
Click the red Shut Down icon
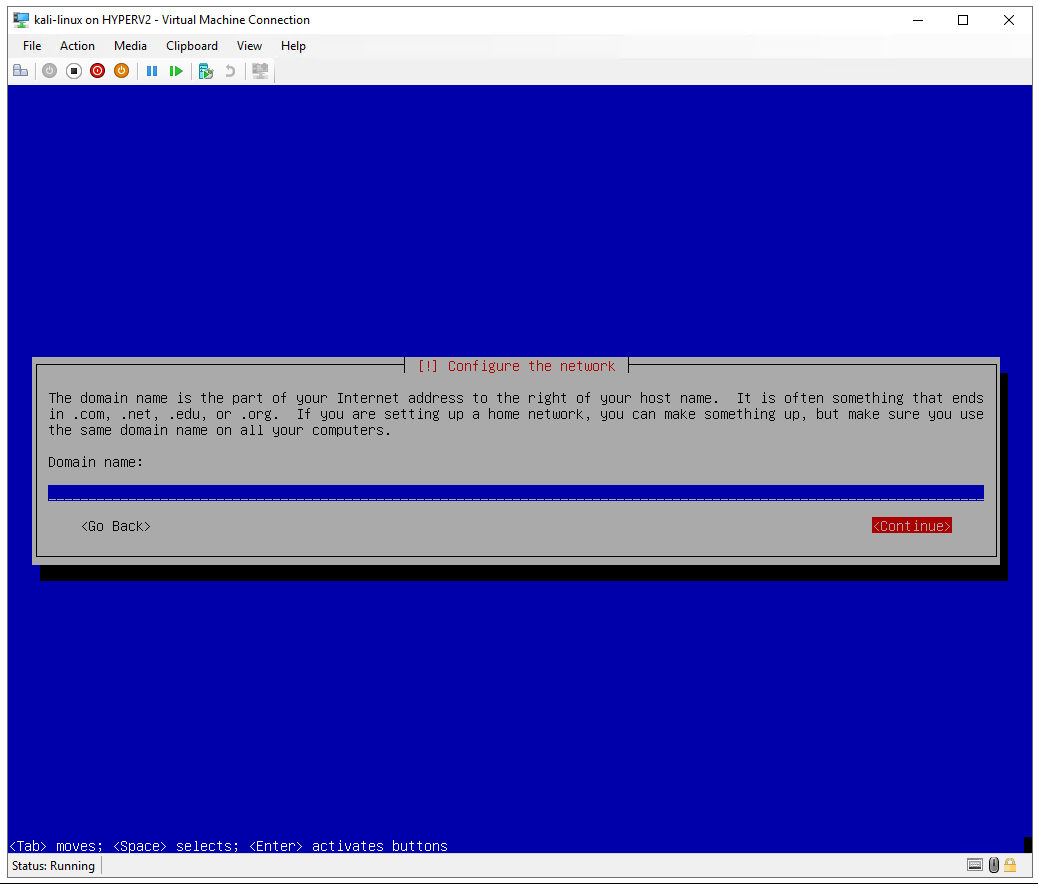click(x=97, y=71)
